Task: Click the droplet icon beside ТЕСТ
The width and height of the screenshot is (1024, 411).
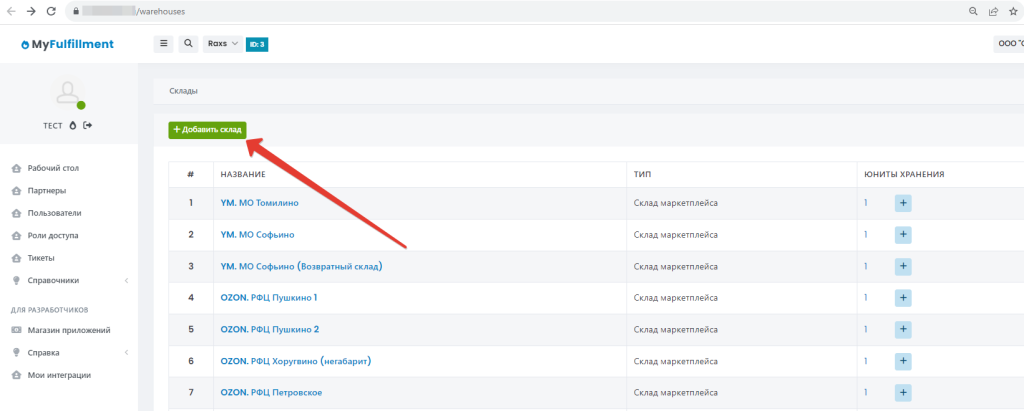Action: click(73, 125)
